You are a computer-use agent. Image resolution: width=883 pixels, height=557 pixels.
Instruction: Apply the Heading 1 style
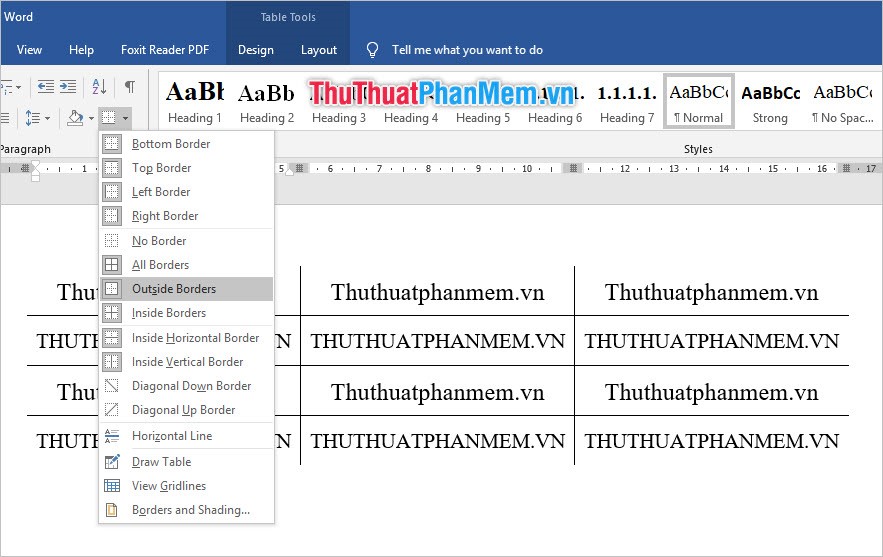(x=194, y=101)
